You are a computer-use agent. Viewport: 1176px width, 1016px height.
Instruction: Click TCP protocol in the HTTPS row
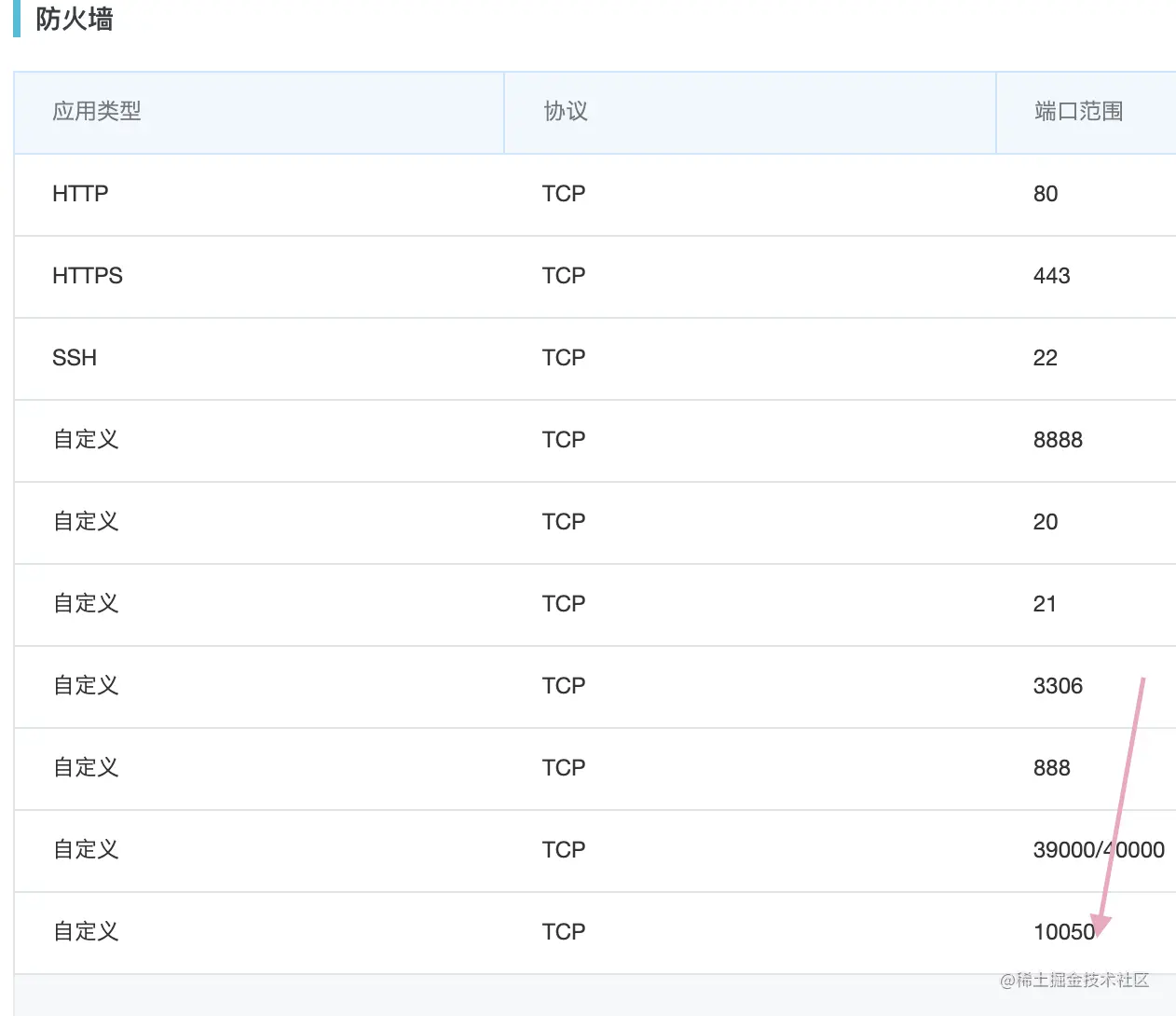[x=564, y=276]
